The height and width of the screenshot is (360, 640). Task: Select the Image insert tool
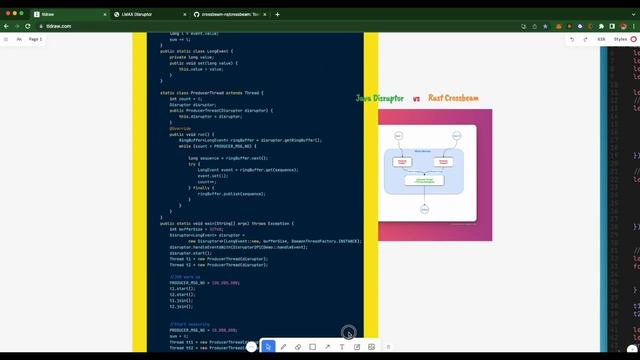(371, 347)
